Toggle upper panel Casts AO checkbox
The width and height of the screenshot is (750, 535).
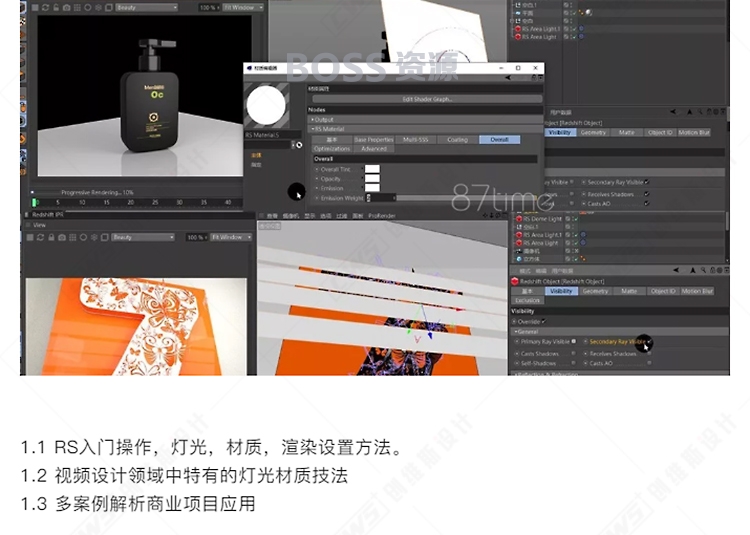pos(647,203)
